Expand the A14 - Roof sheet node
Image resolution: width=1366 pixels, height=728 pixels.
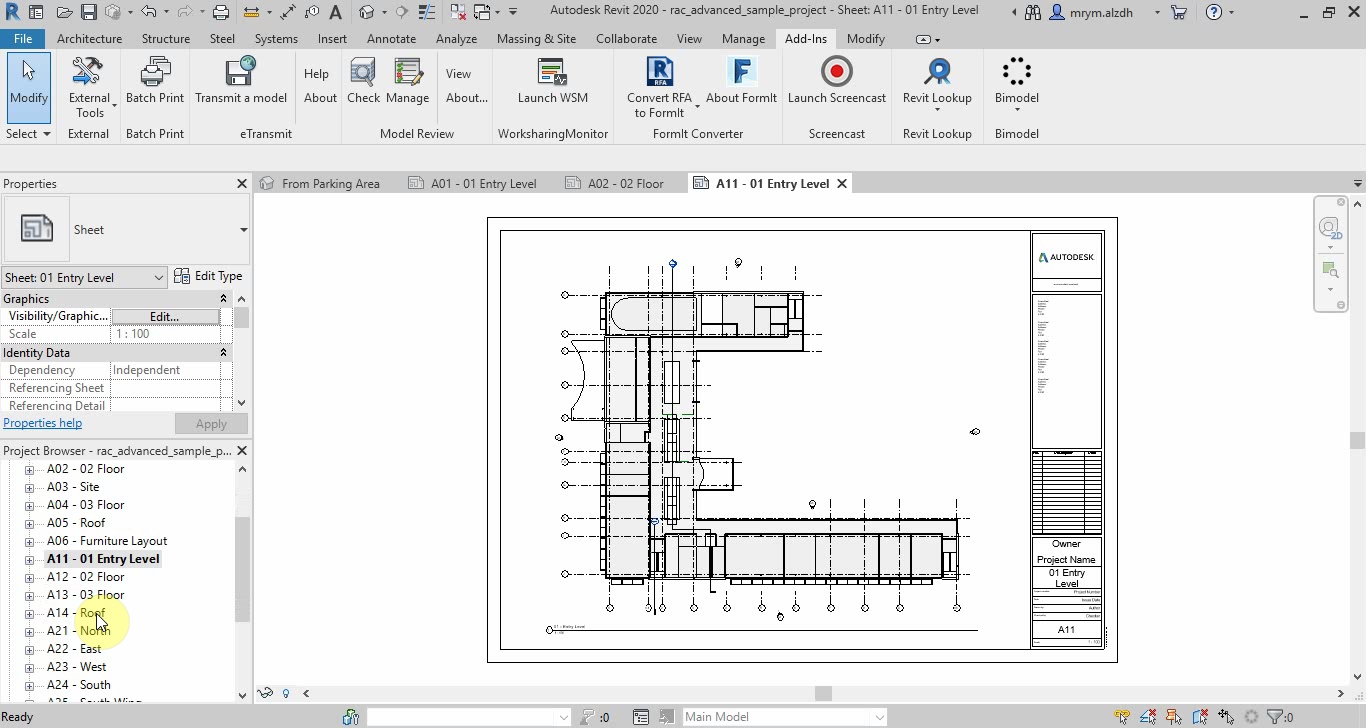tap(29, 613)
